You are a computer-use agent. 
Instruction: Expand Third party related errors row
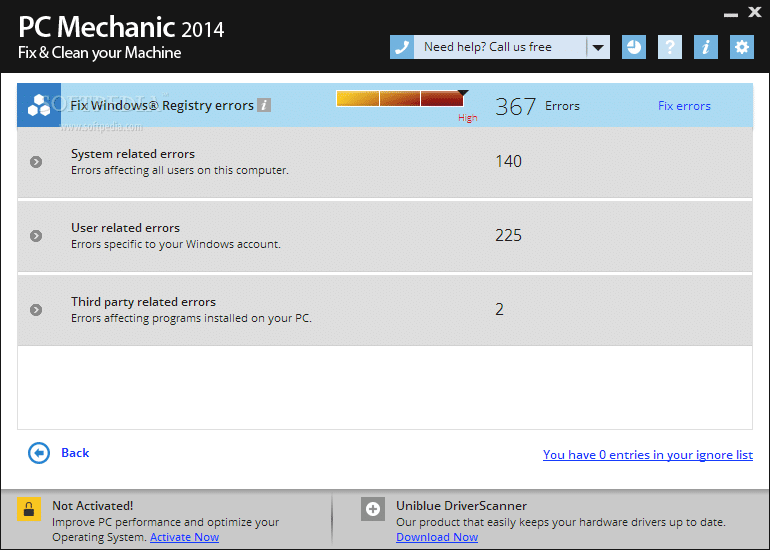click(x=36, y=309)
